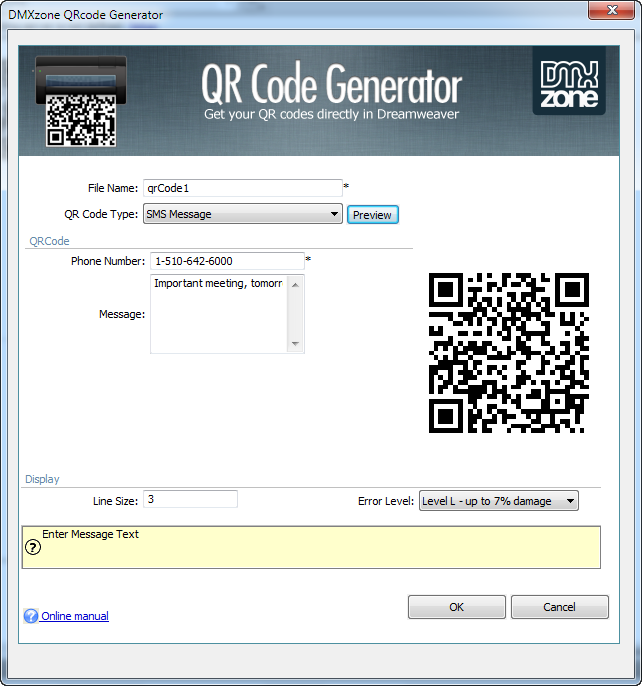The width and height of the screenshot is (642, 686).
Task: Click the DMXzone logo in banner
Action: [x=569, y=81]
